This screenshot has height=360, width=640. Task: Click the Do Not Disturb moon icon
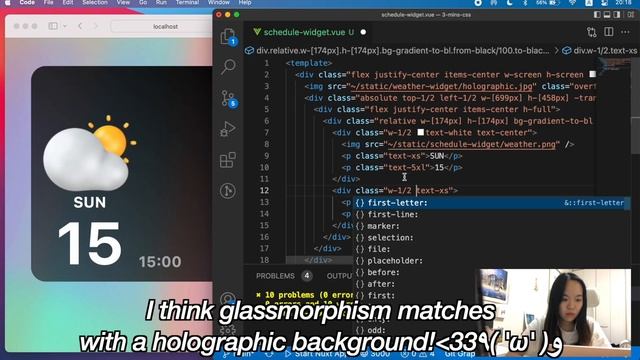pyautogui.click(x=509, y=2)
